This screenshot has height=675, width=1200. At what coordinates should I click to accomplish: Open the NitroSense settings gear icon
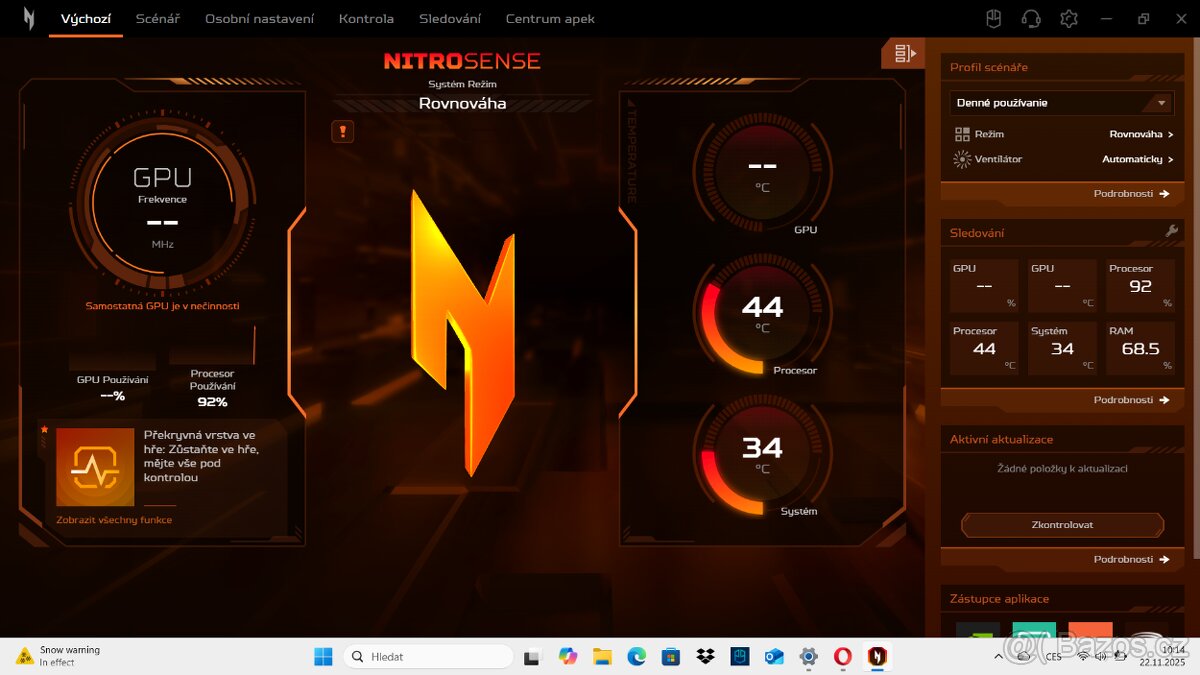coord(1068,18)
